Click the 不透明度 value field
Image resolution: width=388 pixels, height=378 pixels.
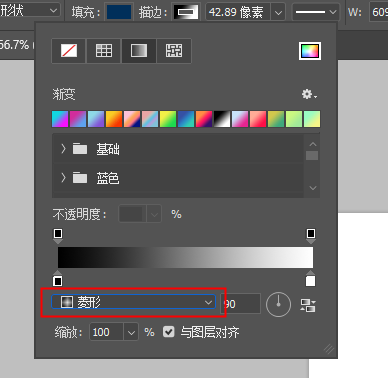tap(133, 214)
